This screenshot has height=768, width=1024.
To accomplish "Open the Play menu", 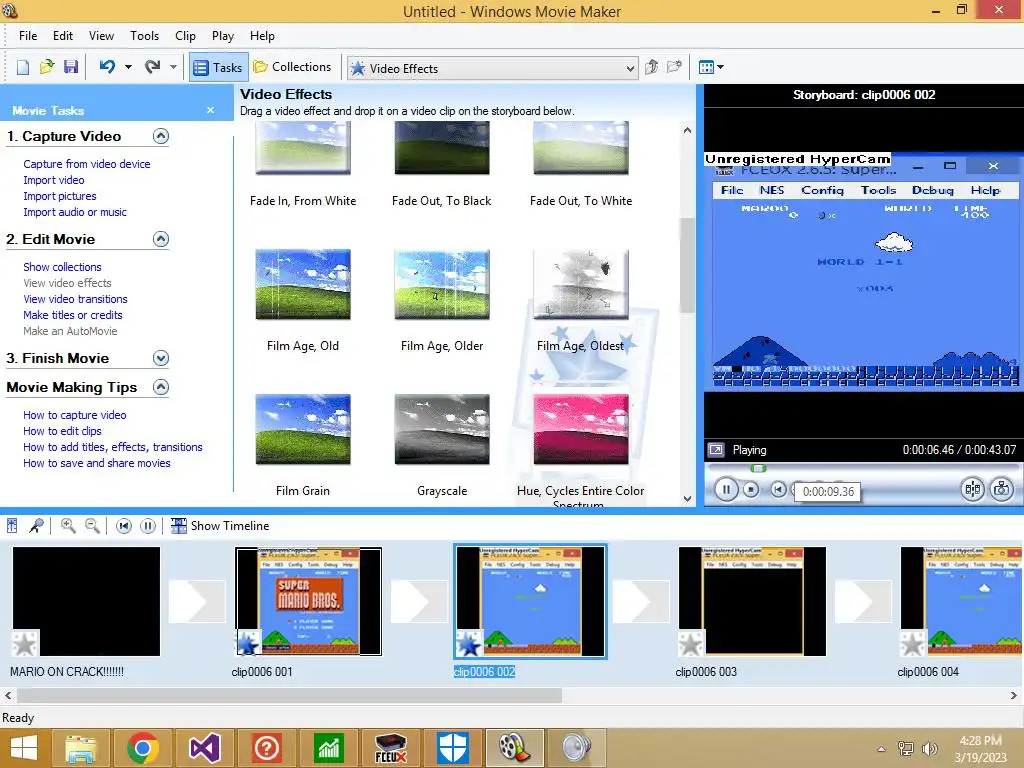I will click(x=223, y=36).
